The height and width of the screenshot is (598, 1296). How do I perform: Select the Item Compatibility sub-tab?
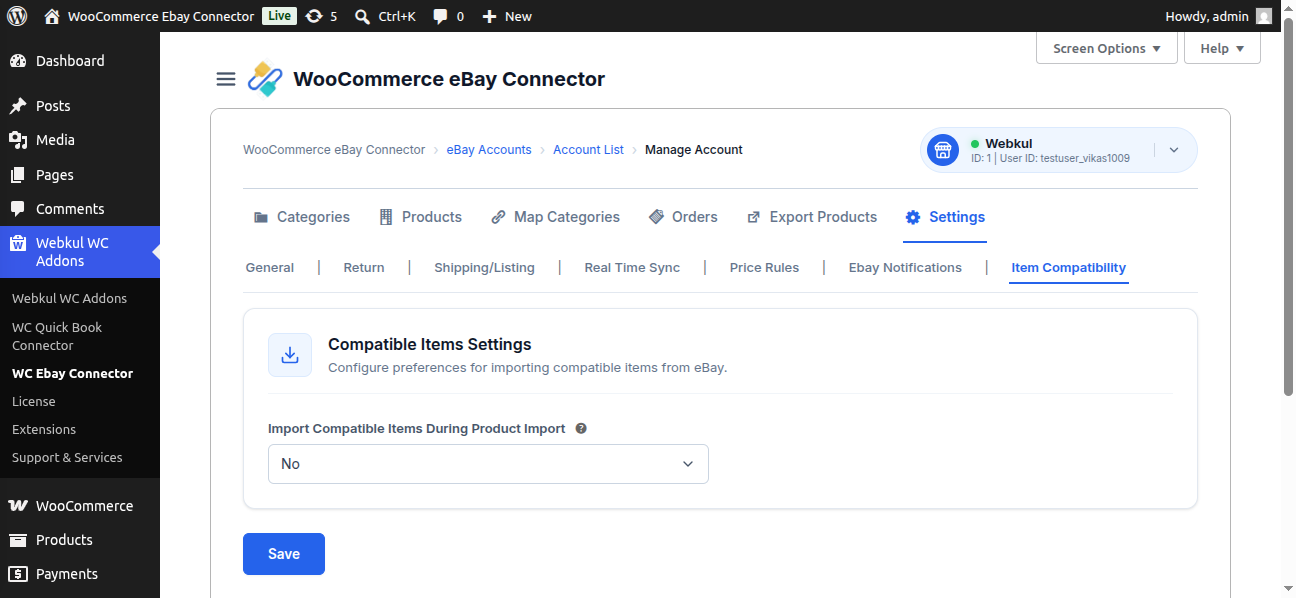click(1068, 268)
